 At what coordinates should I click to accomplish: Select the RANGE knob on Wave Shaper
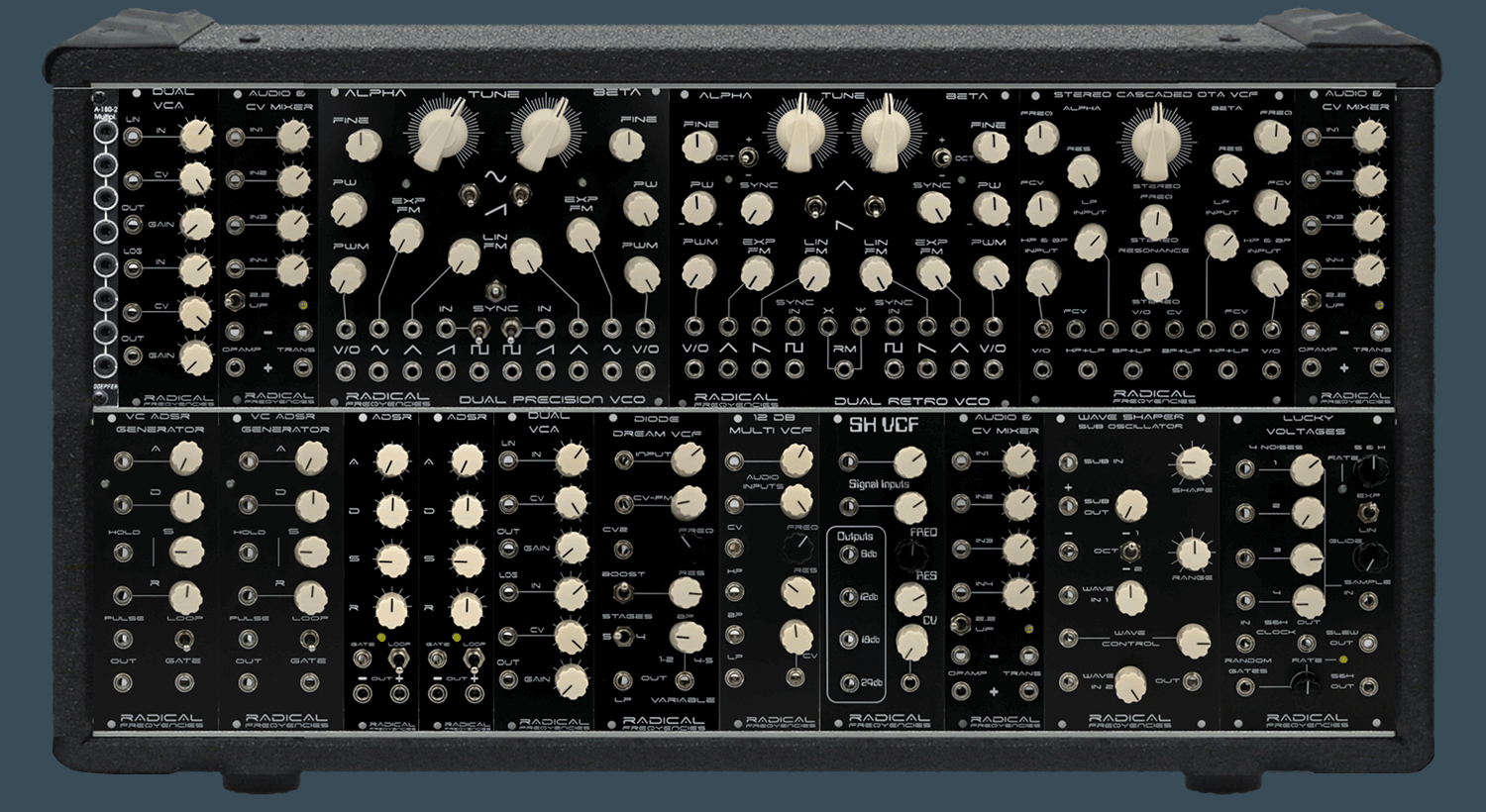tap(1193, 552)
